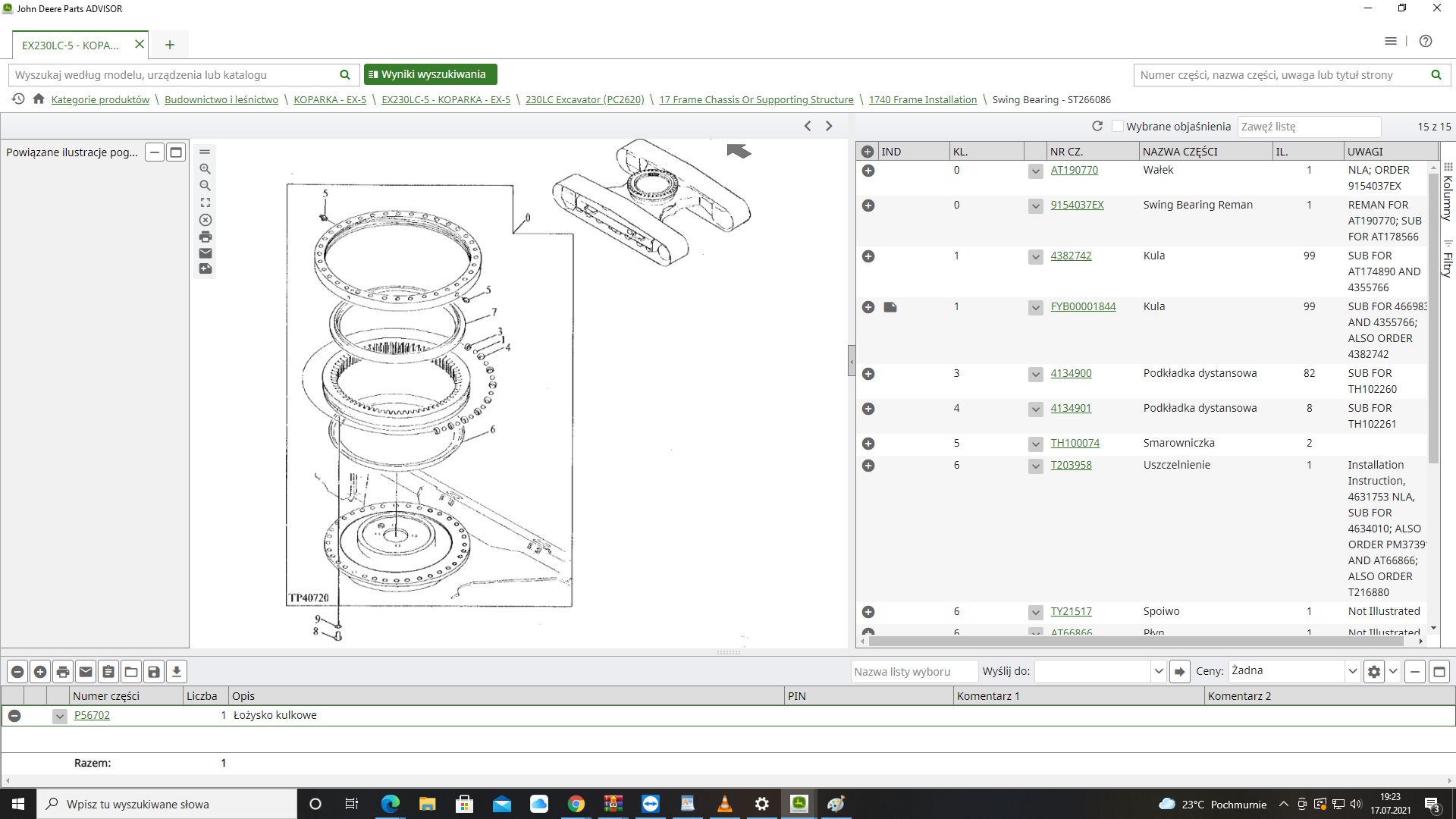Click the send arrow button next to Wyślij do

pos(1179,672)
